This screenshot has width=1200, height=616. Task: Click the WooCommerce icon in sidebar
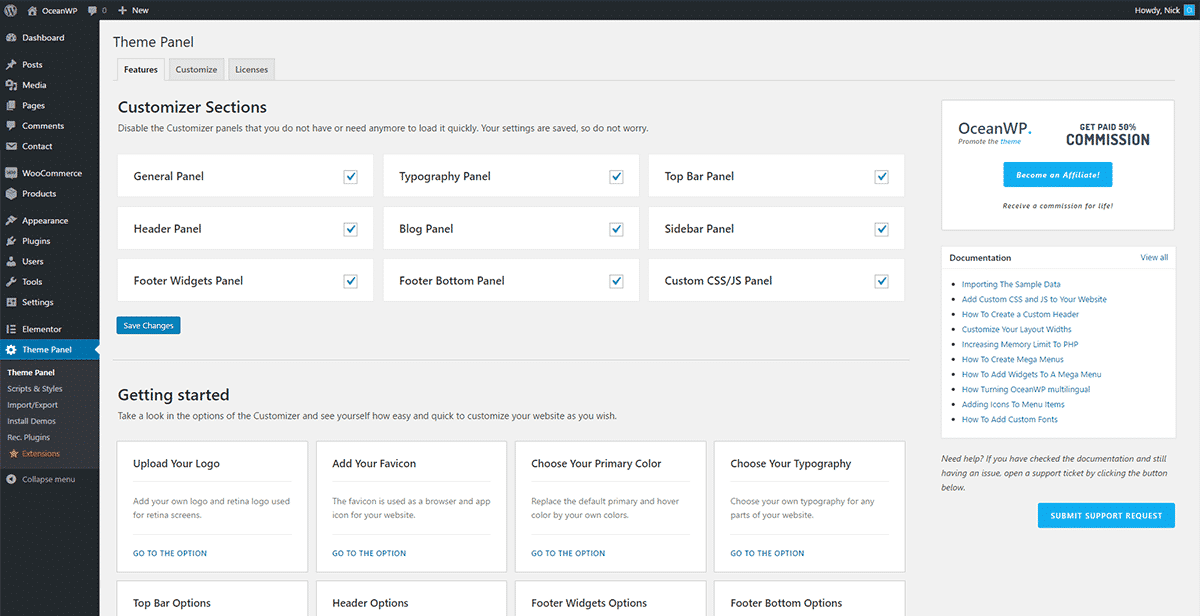coord(11,173)
